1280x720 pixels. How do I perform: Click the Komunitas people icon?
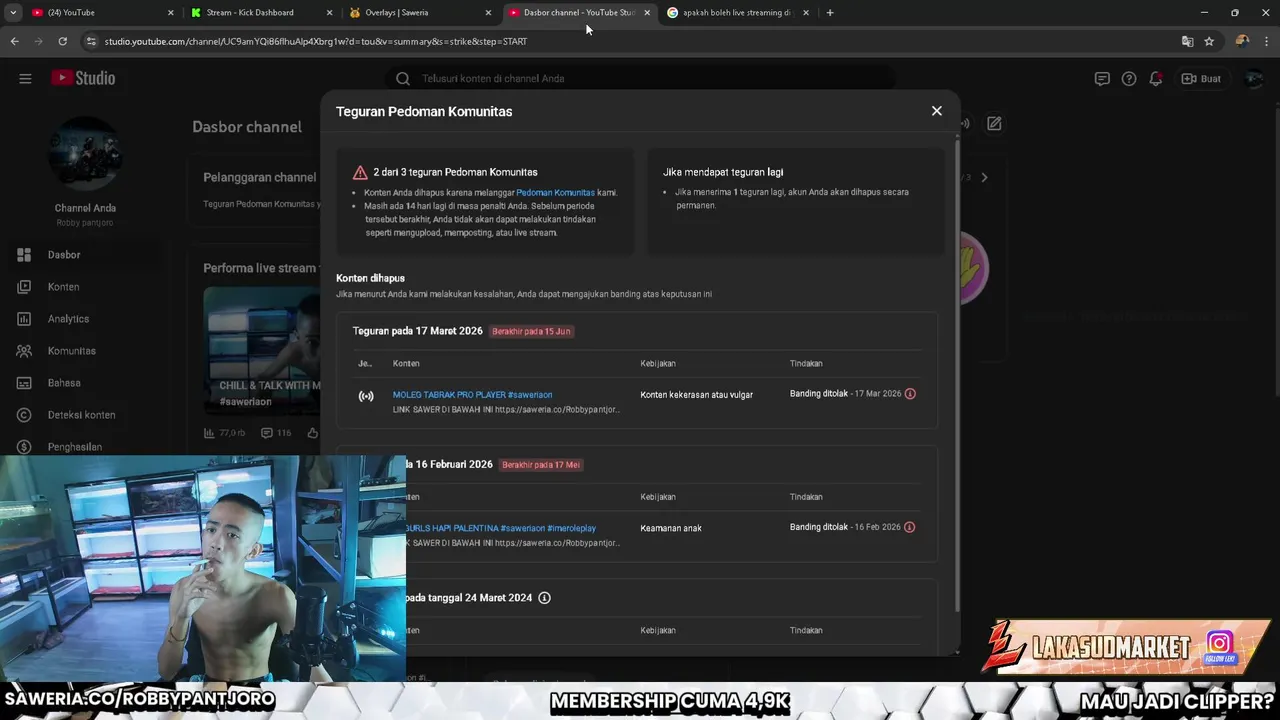(x=25, y=351)
